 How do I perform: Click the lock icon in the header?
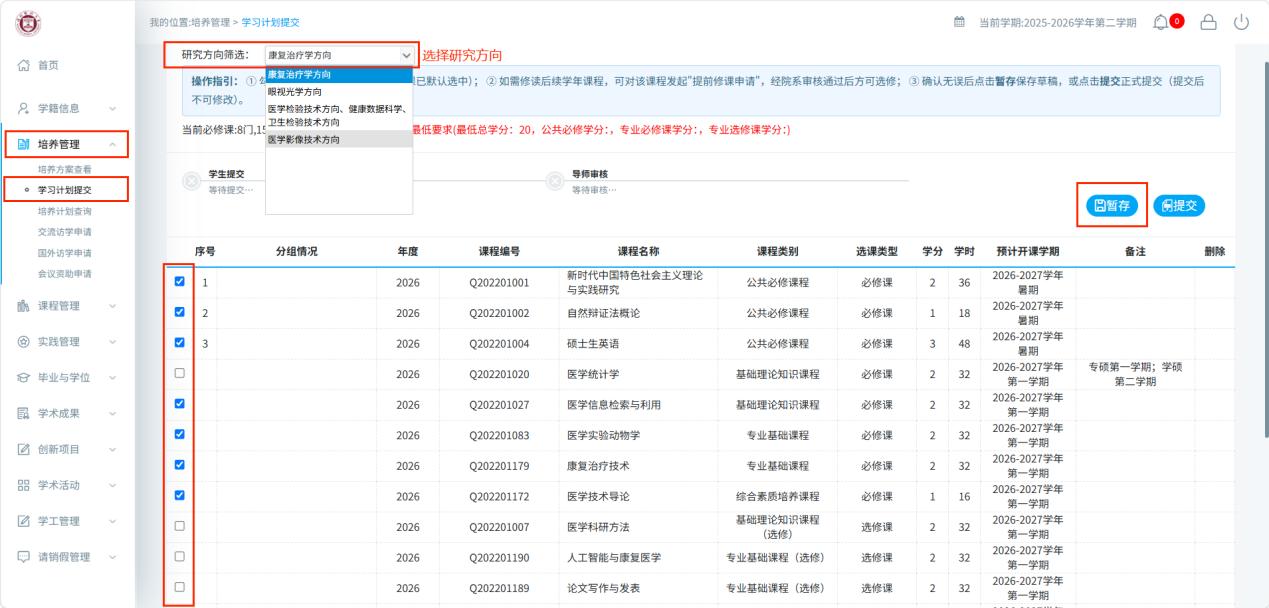click(x=1208, y=22)
